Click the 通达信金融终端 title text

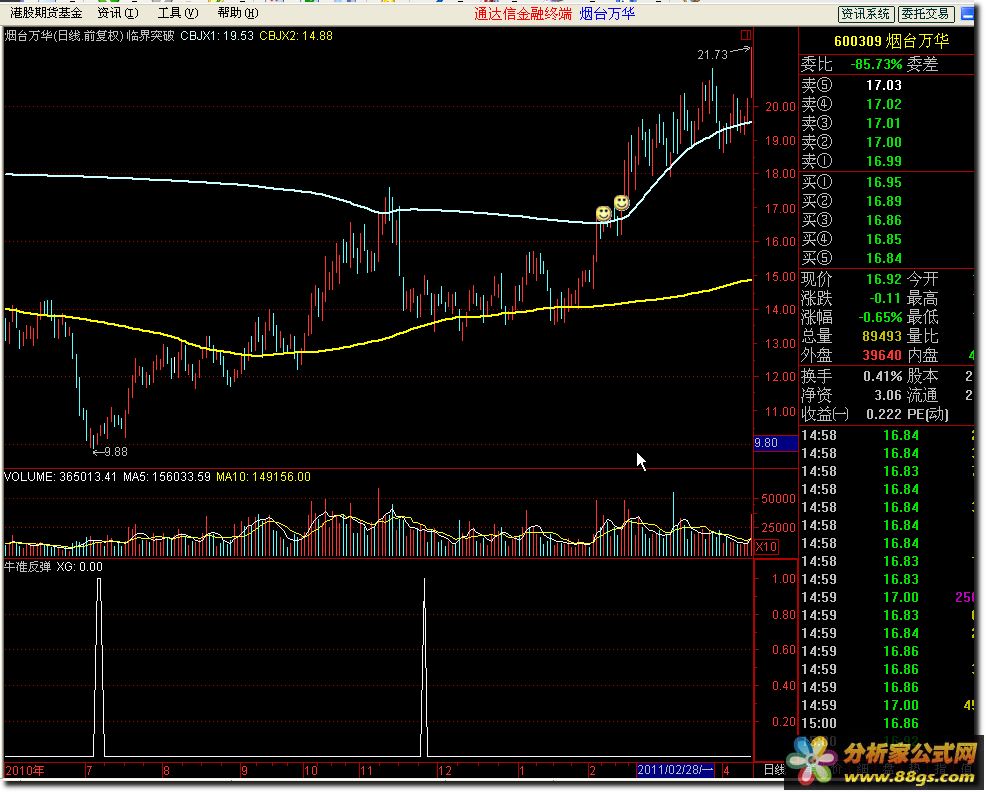[x=523, y=13]
